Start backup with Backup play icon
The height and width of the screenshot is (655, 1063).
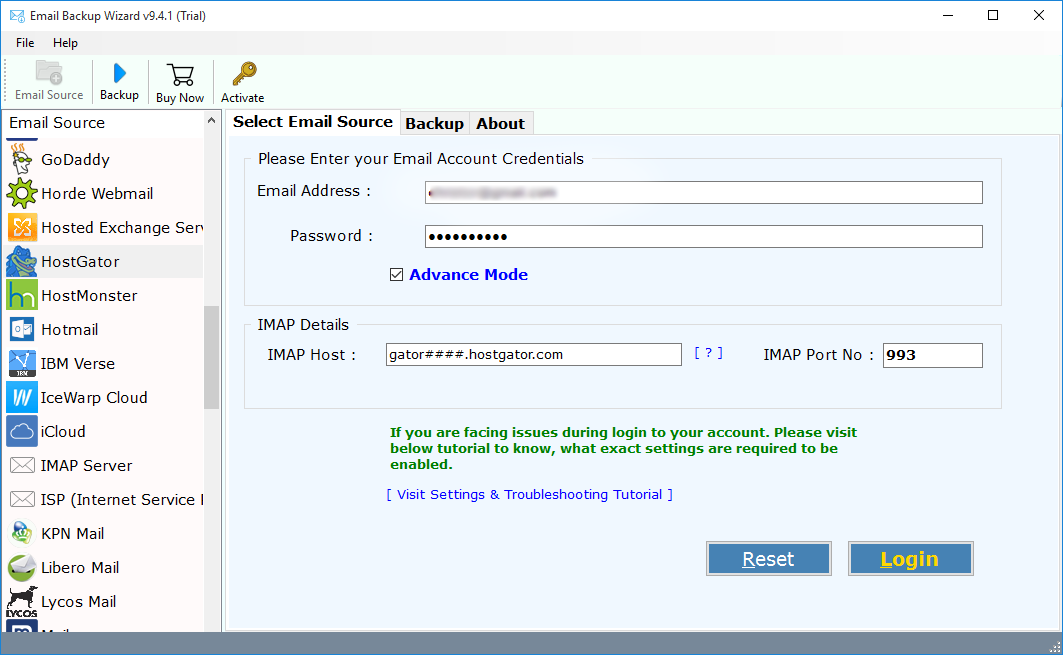119,73
